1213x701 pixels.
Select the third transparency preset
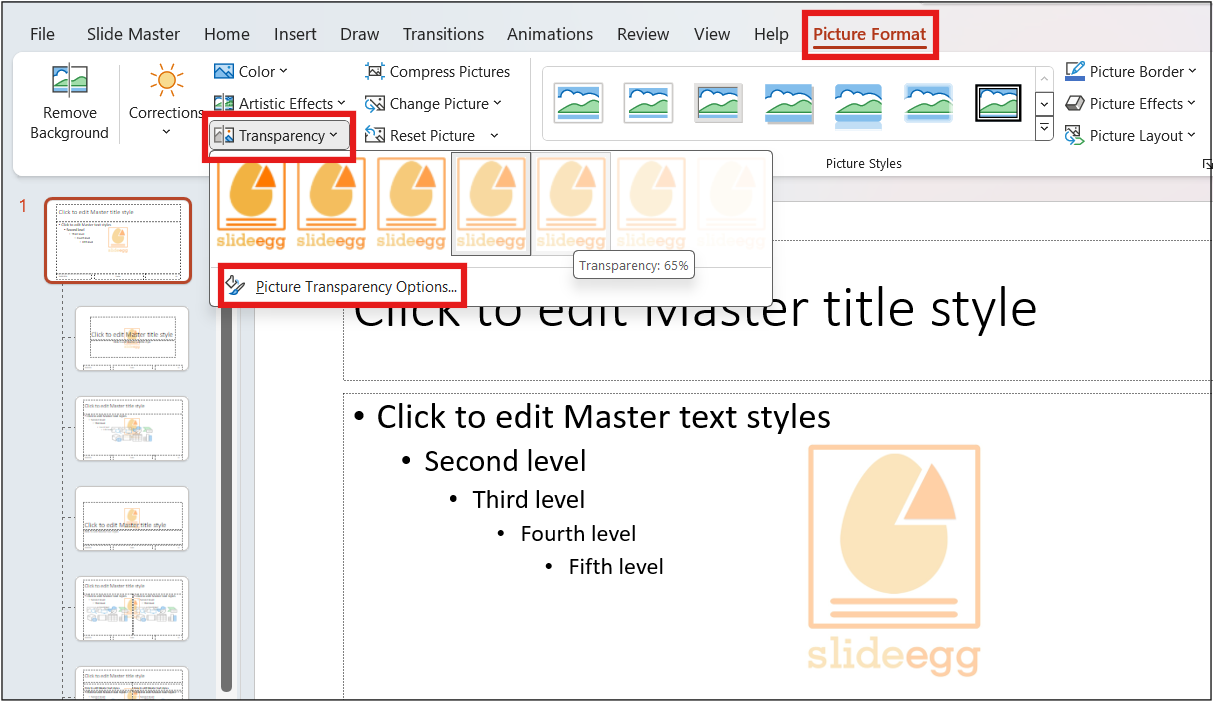(411, 204)
